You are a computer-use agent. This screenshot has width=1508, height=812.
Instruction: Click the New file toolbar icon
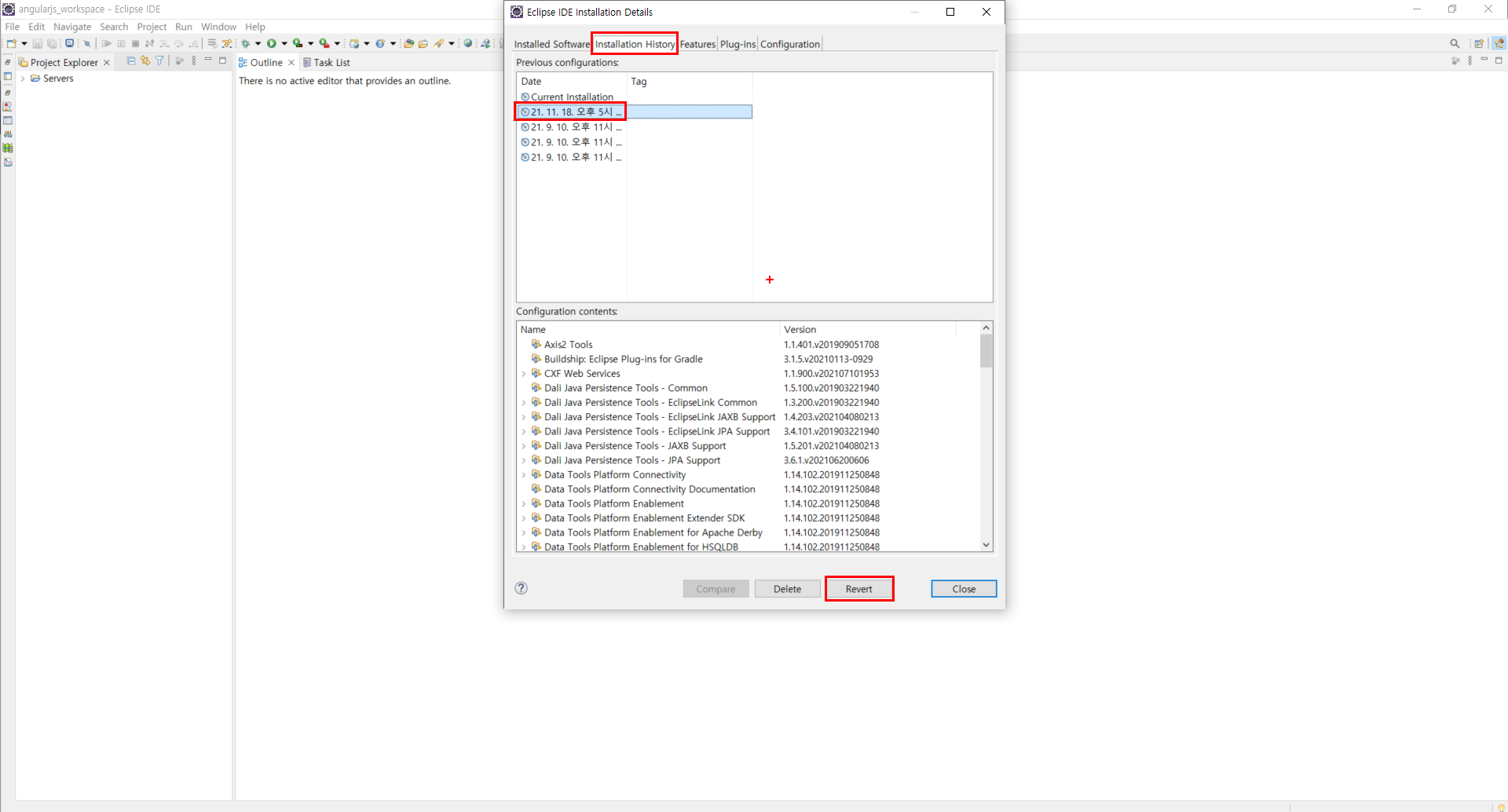(x=11, y=43)
